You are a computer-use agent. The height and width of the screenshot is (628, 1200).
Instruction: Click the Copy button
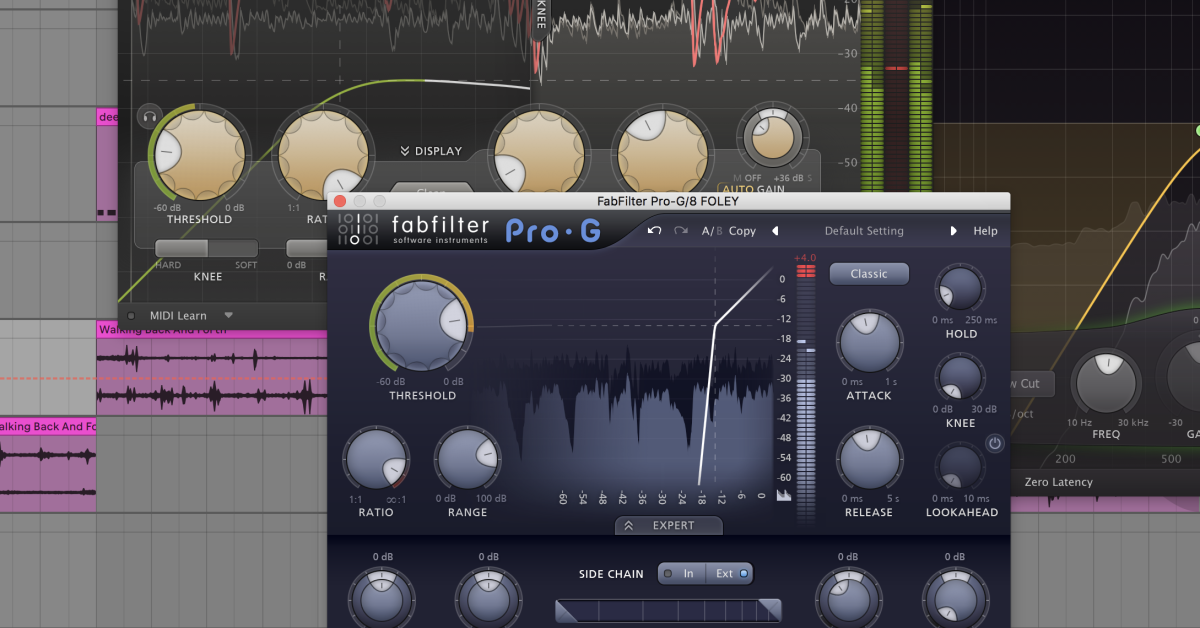coord(743,231)
